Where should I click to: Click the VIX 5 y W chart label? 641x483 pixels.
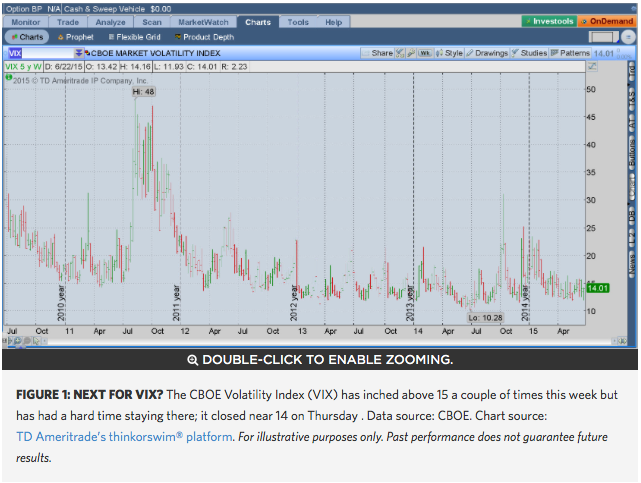pos(23,67)
